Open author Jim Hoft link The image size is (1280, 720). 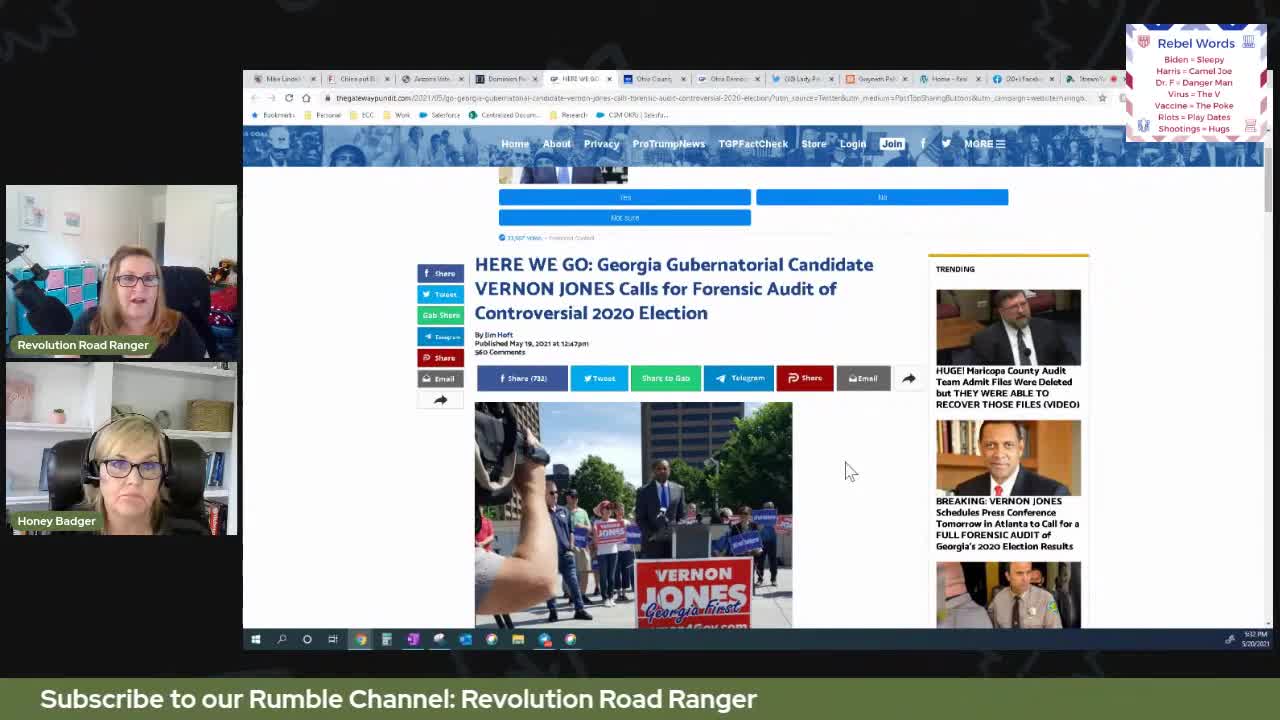point(499,335)
